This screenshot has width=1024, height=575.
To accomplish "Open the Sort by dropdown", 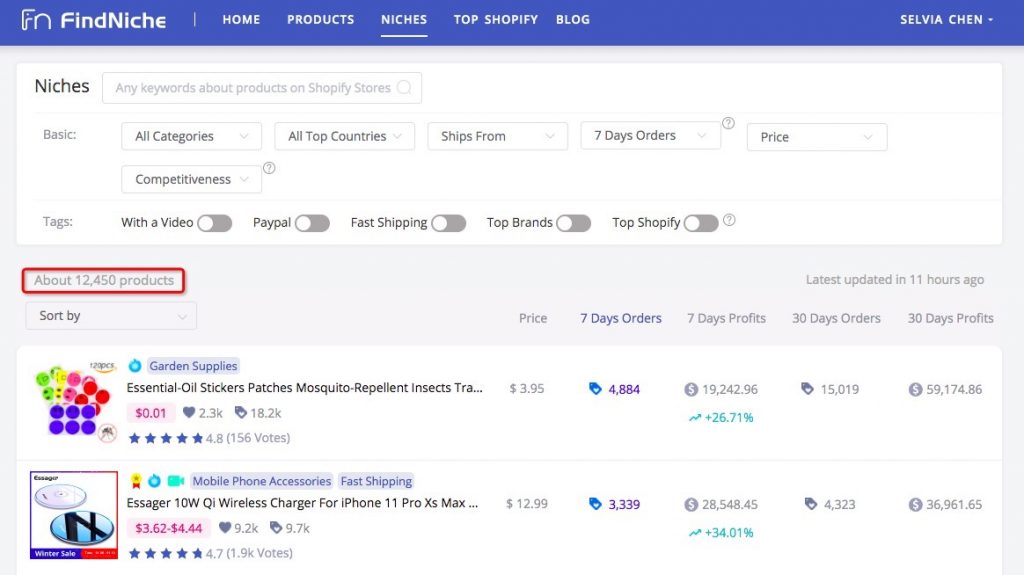I will pyautogui.click(x=111, y=316).
